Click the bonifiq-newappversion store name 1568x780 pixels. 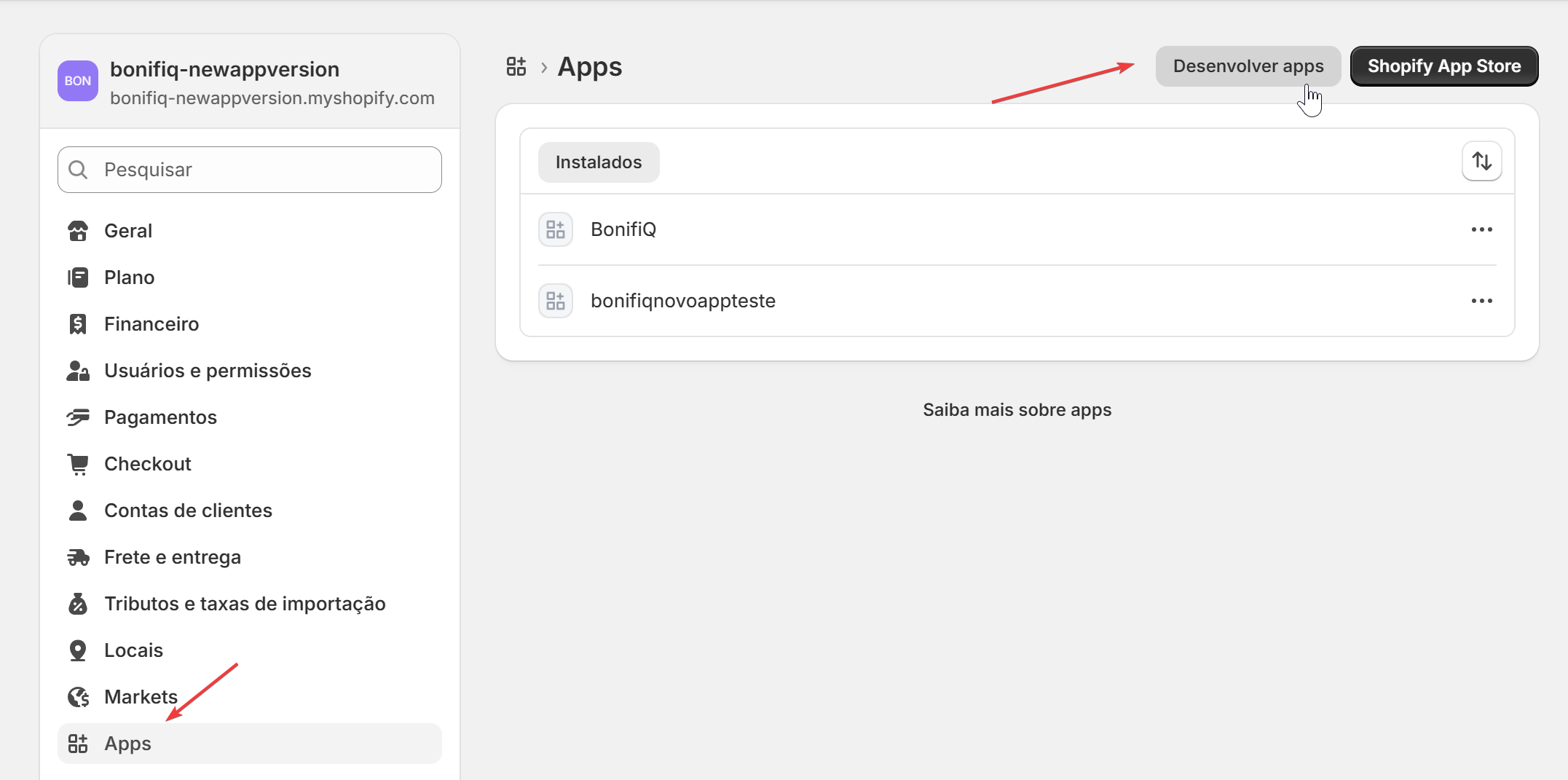tap(224, 69)
